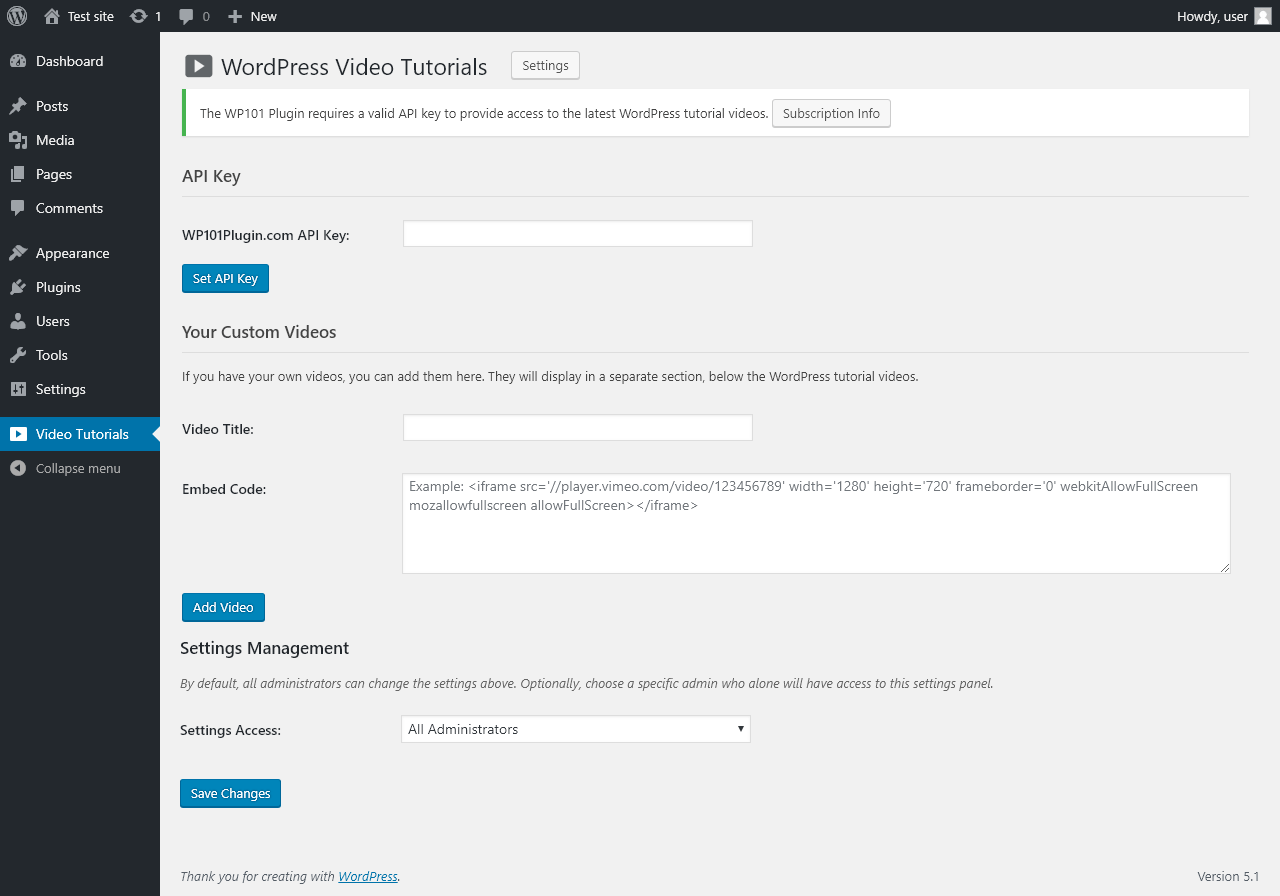Click the video play icon beside page title
The width and height of the screenshot is (1280, 896).
(199, 66)
